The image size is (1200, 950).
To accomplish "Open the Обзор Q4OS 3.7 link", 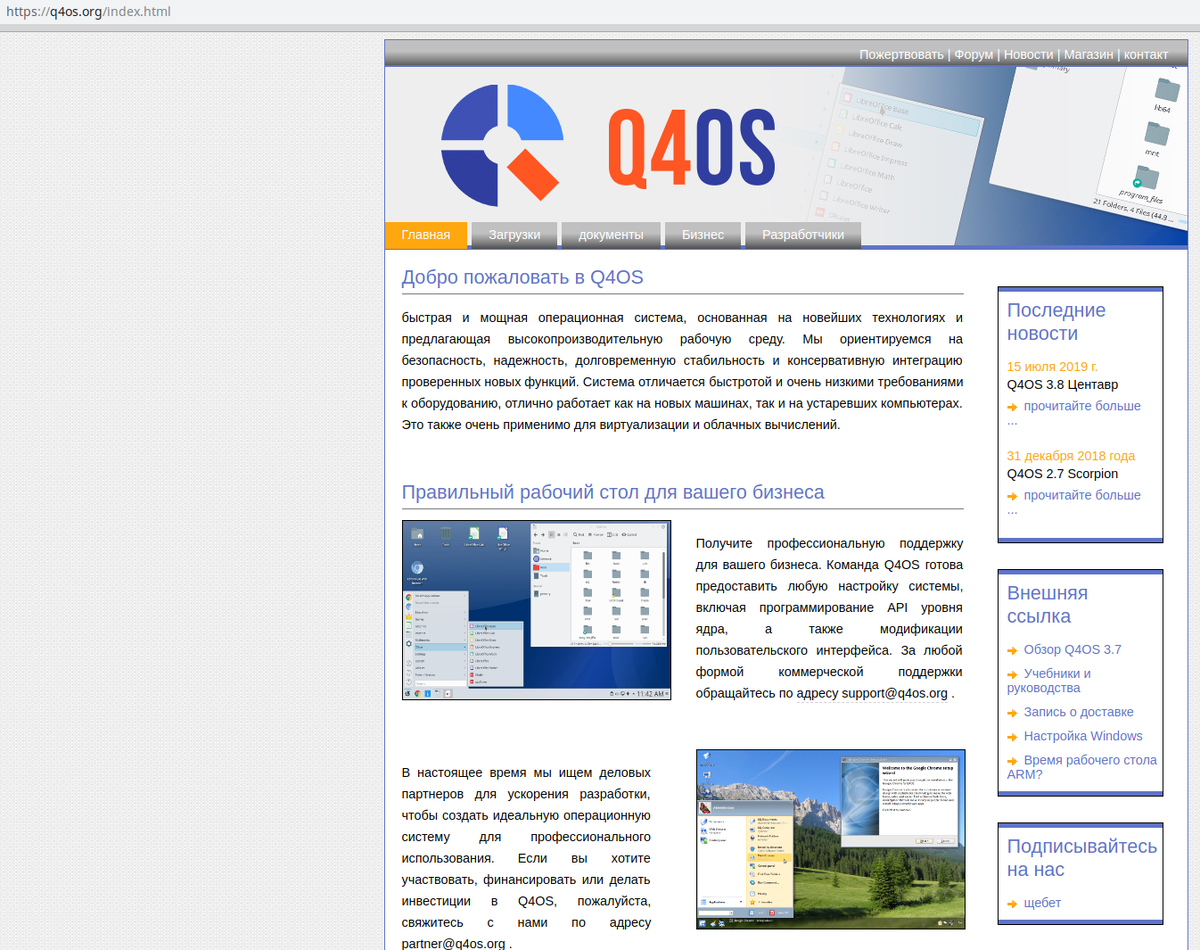I will pos(1073,649).
